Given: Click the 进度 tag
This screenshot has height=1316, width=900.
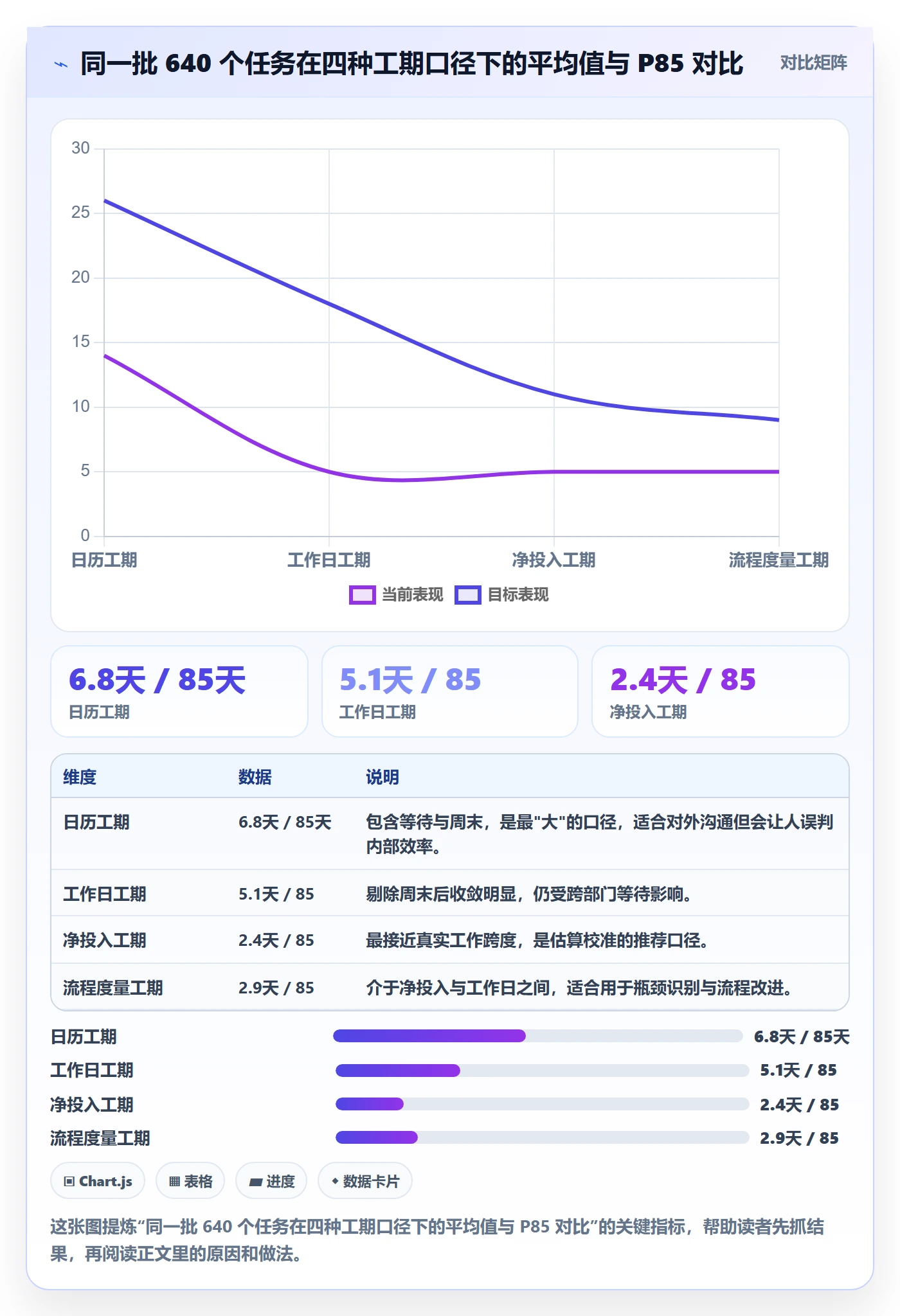Looking at the screenshot, I should (x=271, y=1181).
